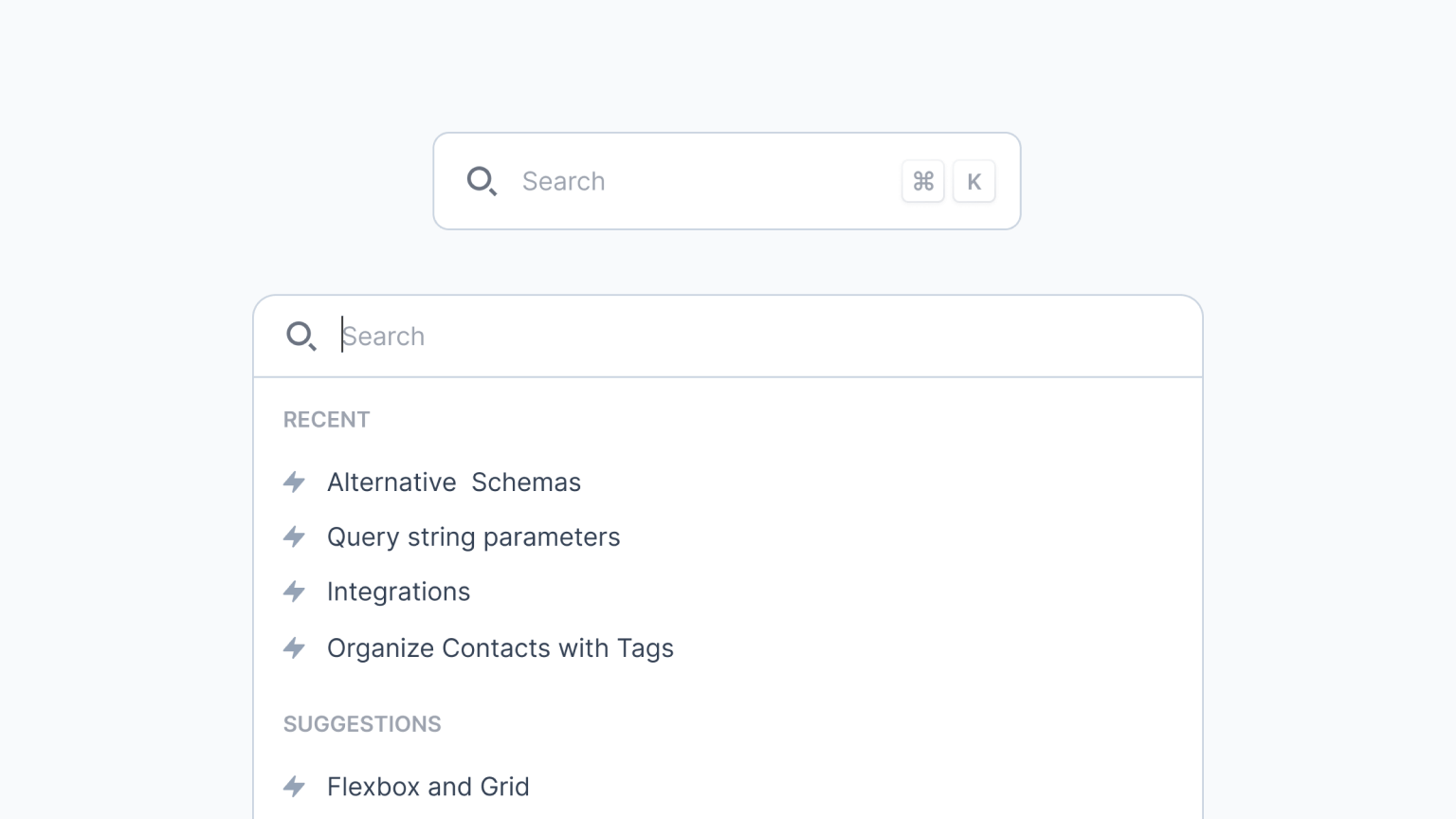Click the RECENT section header
This screenshot has height=819, width=1456.
tap(326, 419)
